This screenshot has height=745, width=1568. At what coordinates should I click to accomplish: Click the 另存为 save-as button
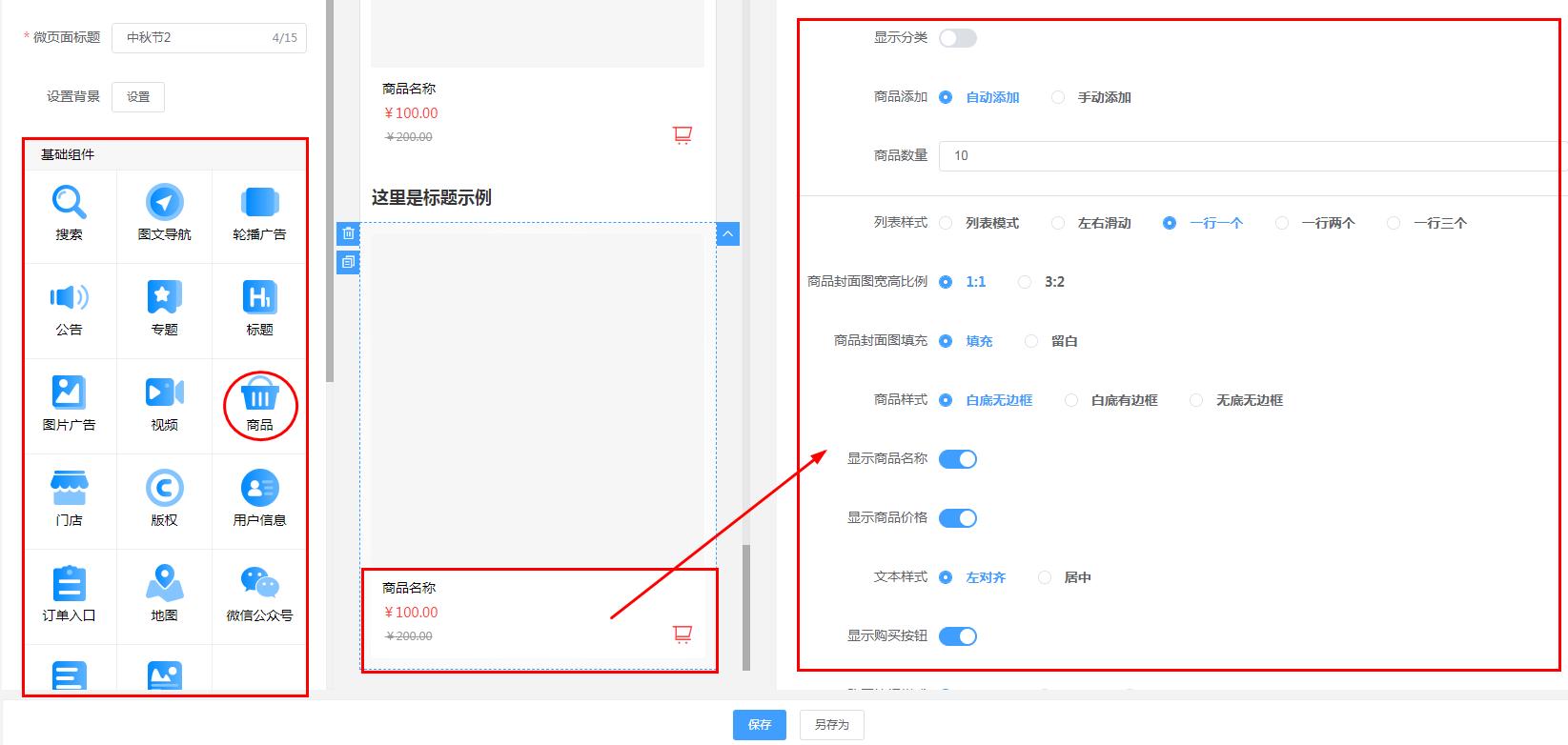pyautogui.click(x=831, y=725)
